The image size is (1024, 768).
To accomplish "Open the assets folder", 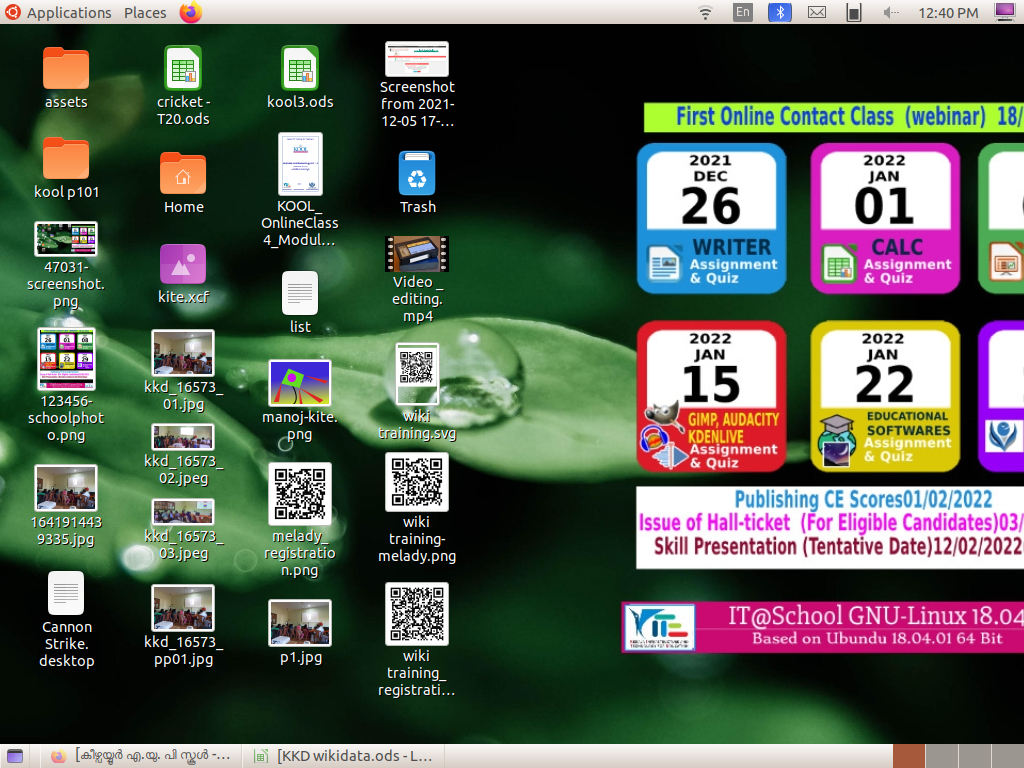I will click(x=66, y=69).
